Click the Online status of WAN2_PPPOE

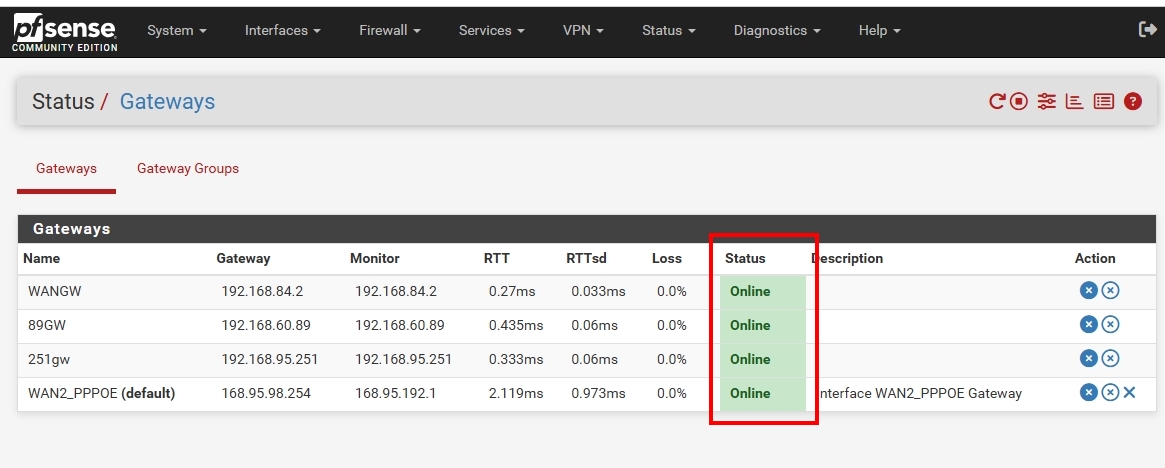(x=750, y=393)
